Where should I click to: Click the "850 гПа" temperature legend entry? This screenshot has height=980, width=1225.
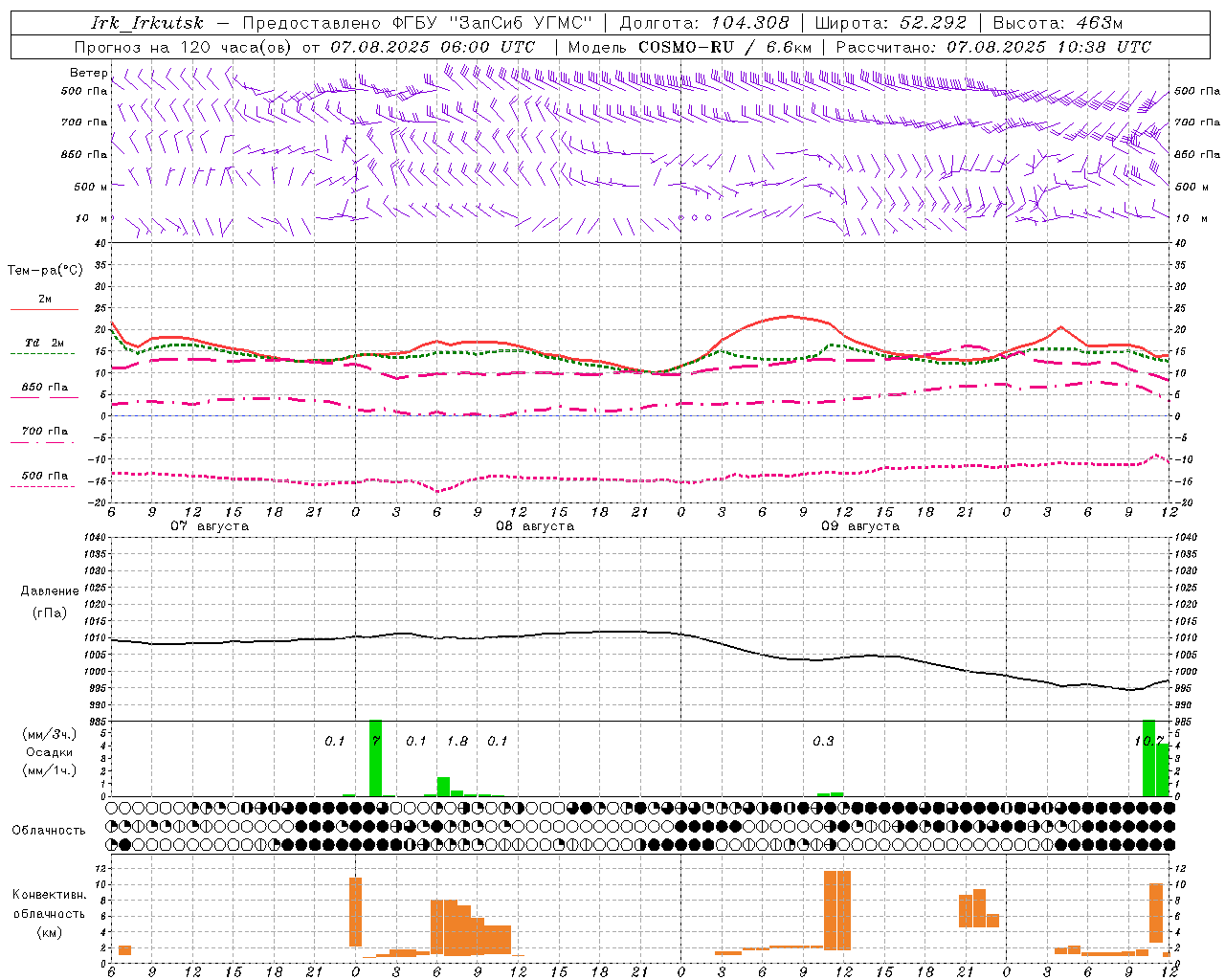(45, 388)
